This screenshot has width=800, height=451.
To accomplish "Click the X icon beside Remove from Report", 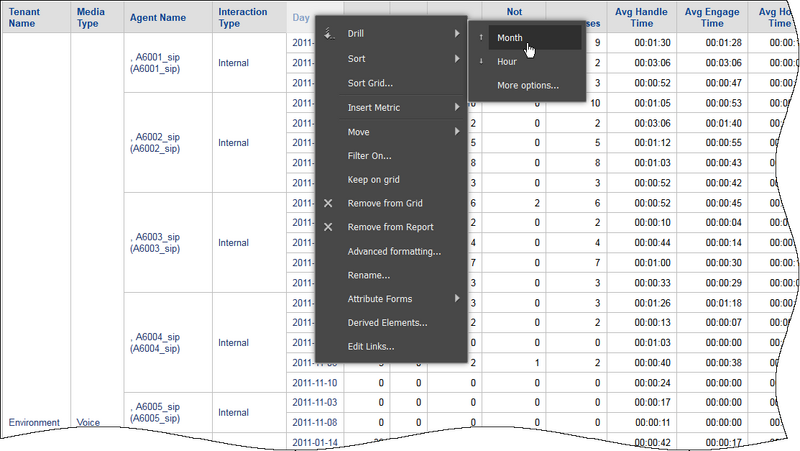I will point(329,227).
